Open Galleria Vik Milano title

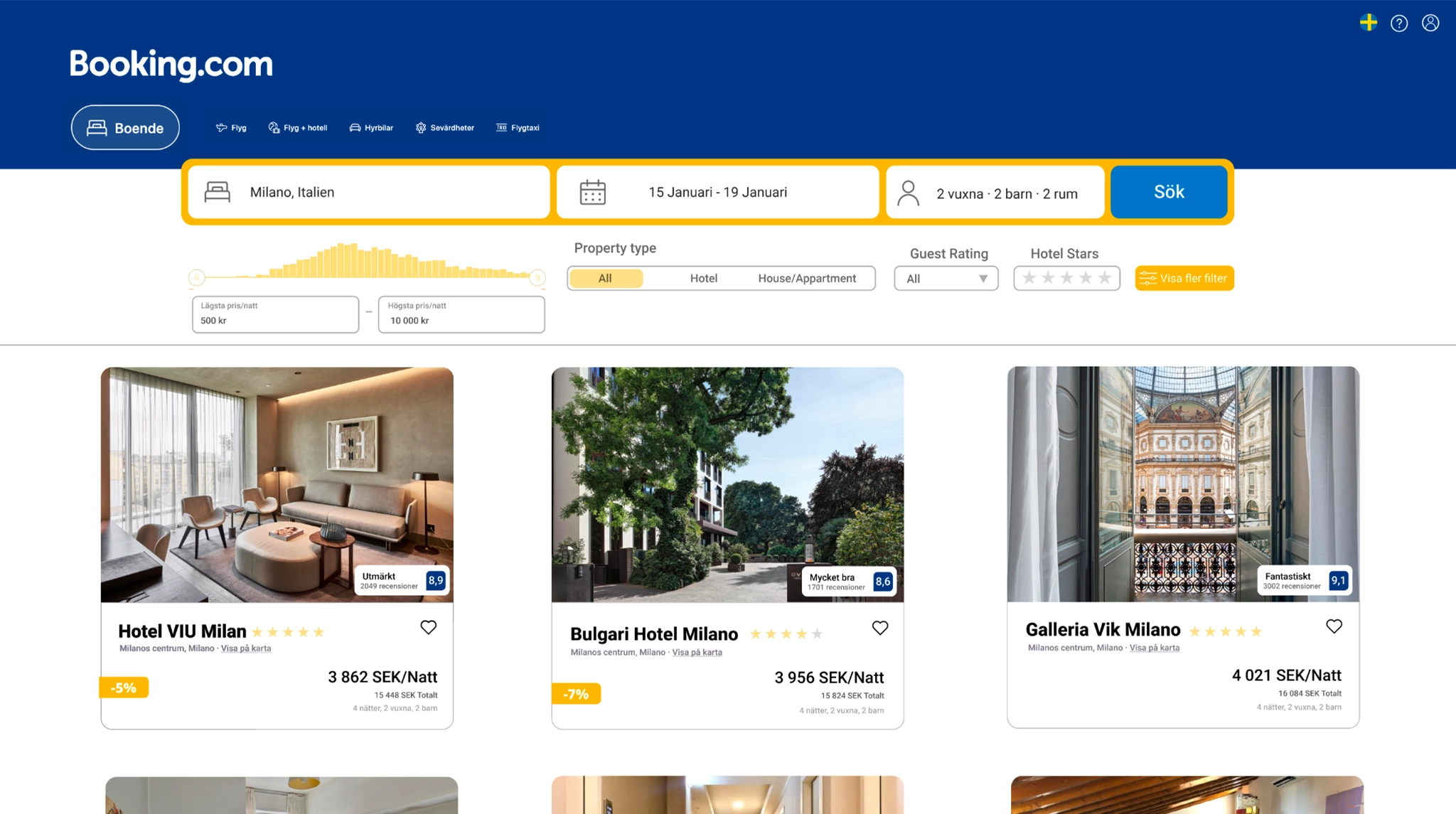1103,629
